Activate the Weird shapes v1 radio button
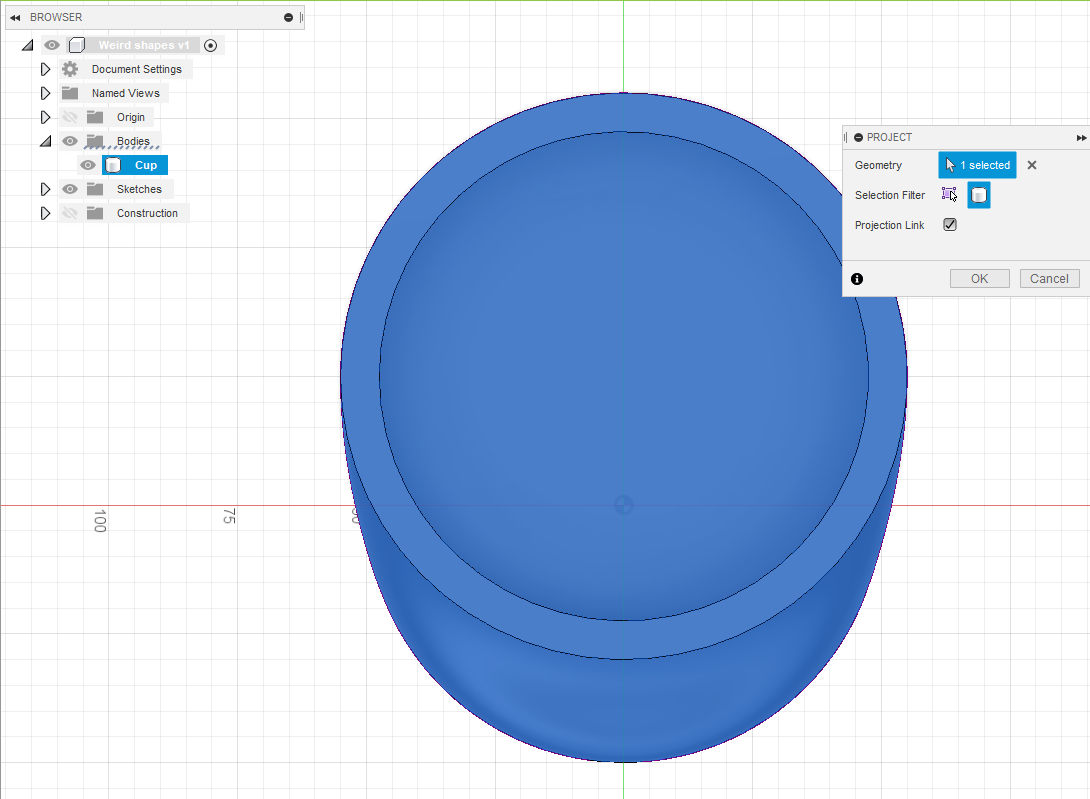The width and height of the screenshot is (1090, 799). point(211,45)
